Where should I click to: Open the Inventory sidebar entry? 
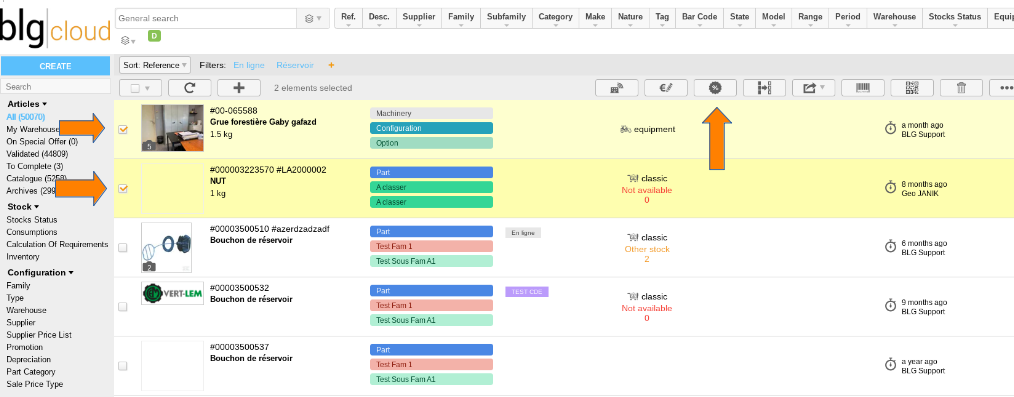coord(23,257)
